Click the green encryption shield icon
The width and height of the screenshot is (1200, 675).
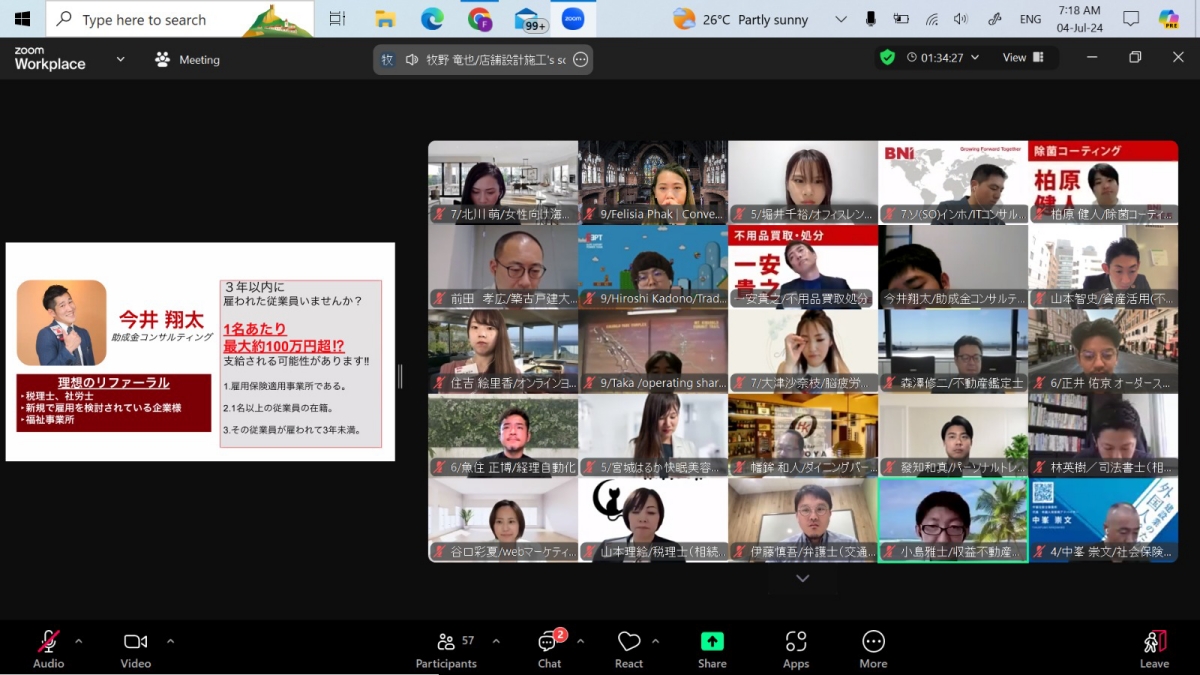point(887,58)
